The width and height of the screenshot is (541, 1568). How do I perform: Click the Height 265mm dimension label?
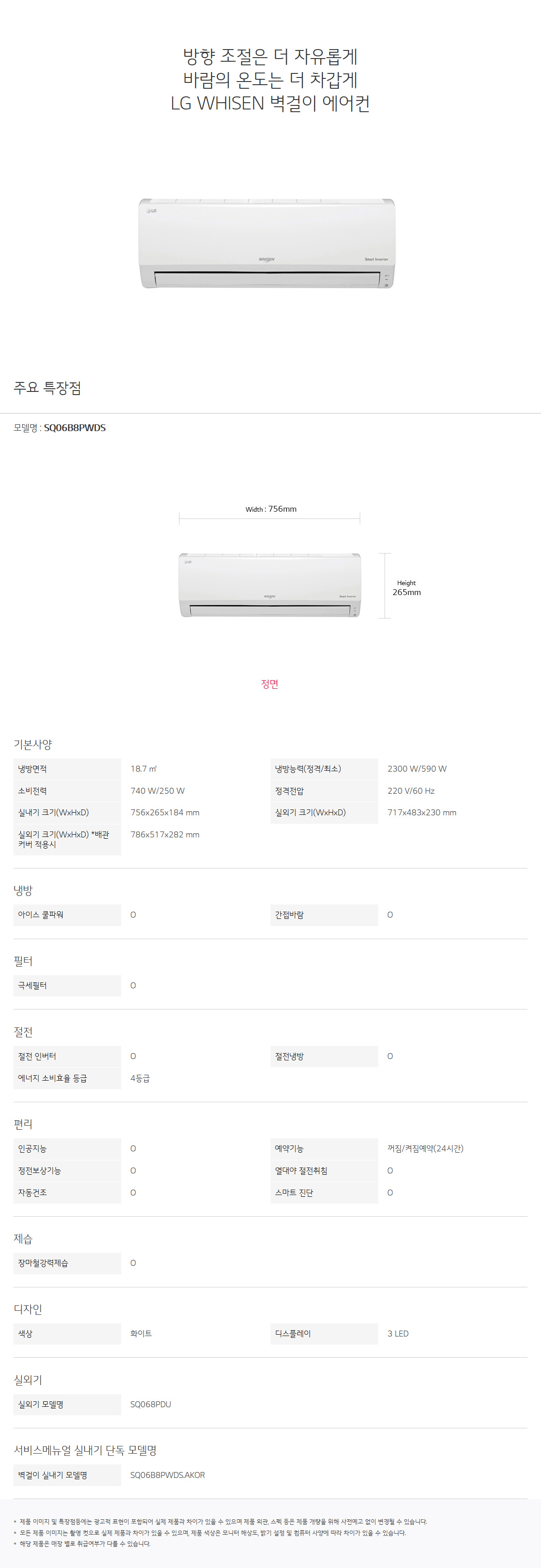[x=406, y=587]
